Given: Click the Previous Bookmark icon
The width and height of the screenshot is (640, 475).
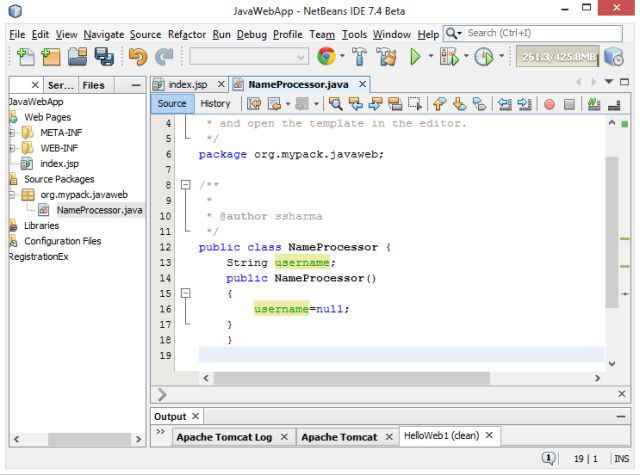Looking at the screenshot, I should pos(440,104).
